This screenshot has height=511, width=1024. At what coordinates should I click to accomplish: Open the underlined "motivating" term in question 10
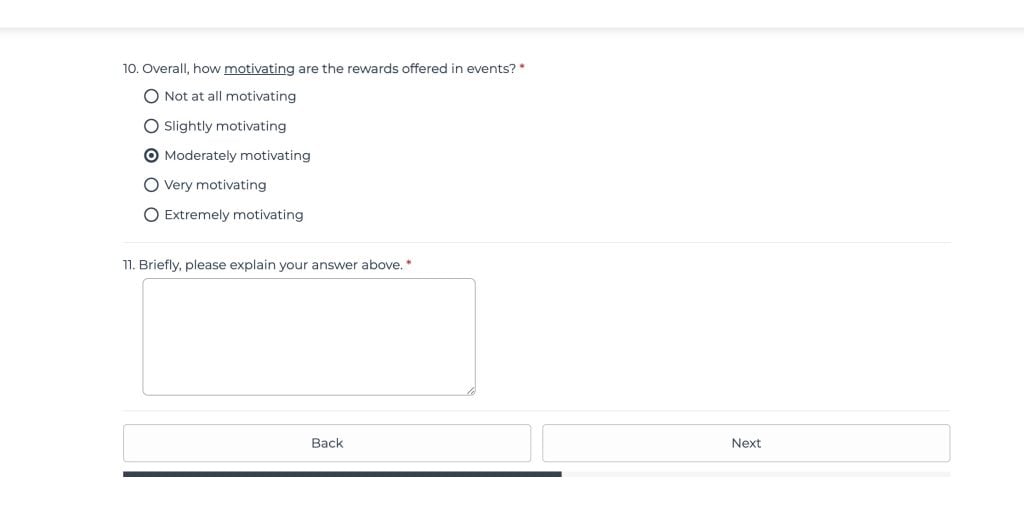259,69
